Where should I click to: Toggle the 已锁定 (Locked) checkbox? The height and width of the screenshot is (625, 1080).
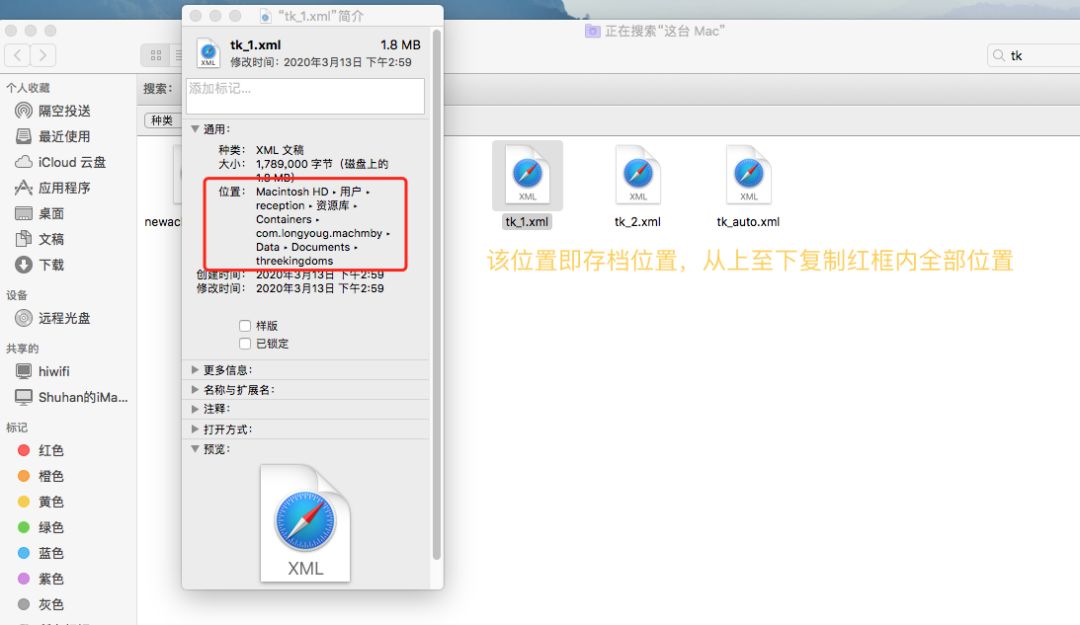[245, 343]
